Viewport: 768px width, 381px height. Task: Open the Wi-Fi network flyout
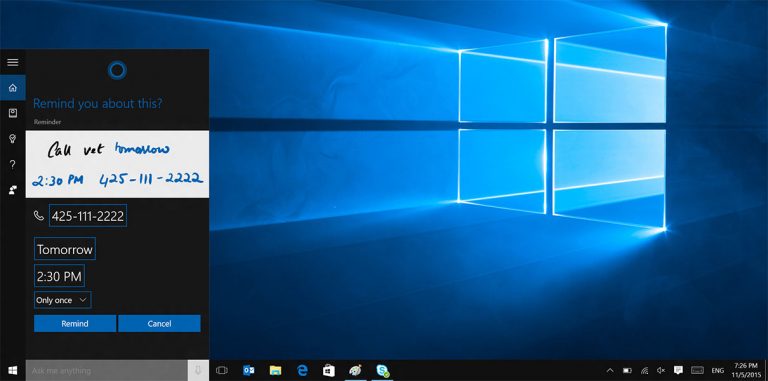[645, 370]
